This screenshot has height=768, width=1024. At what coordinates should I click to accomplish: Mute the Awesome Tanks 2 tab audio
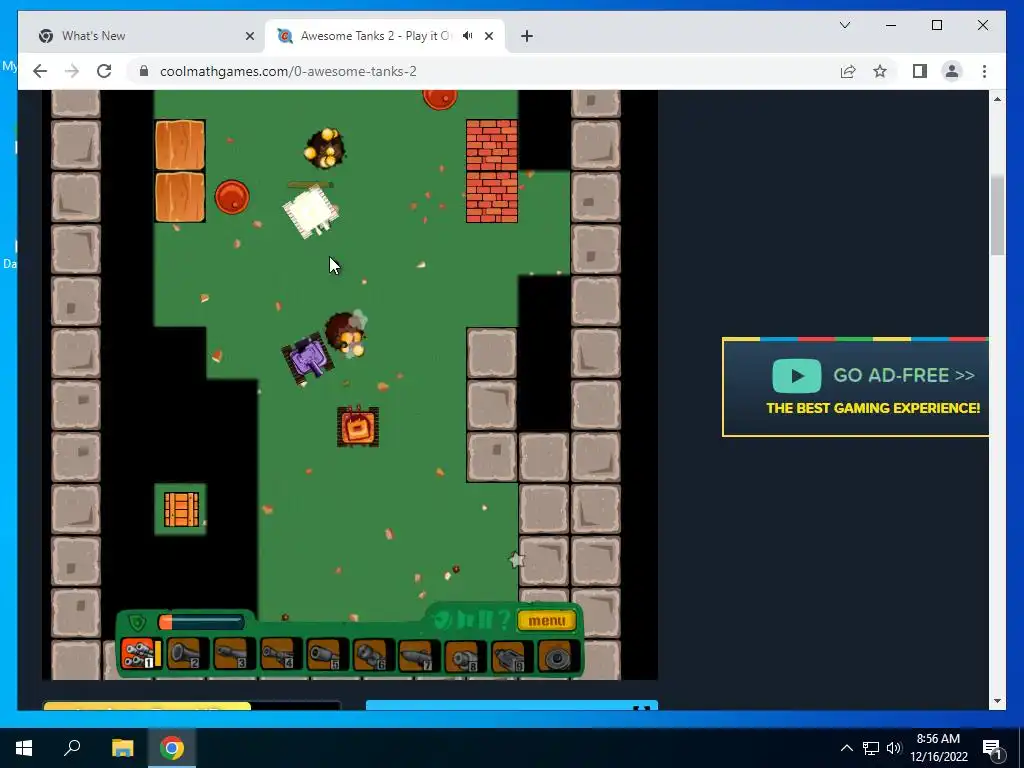coord(468,36)
